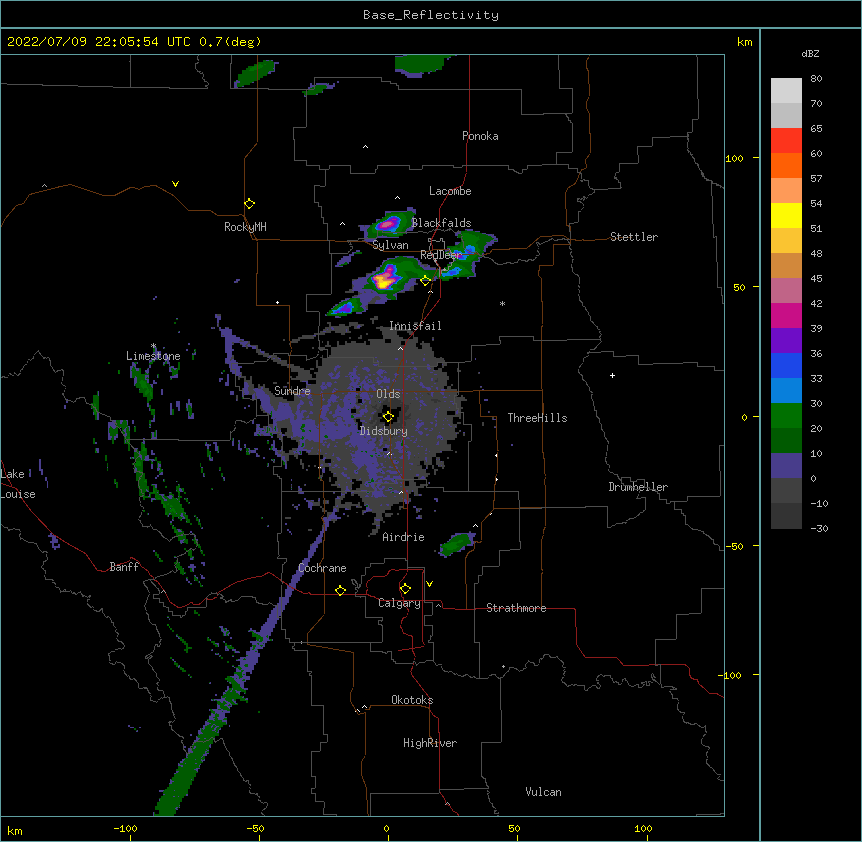Click the storm cell north of Sylvan
Image resolution: width=862 pixels, height=842 pixels.
point(389,224)
